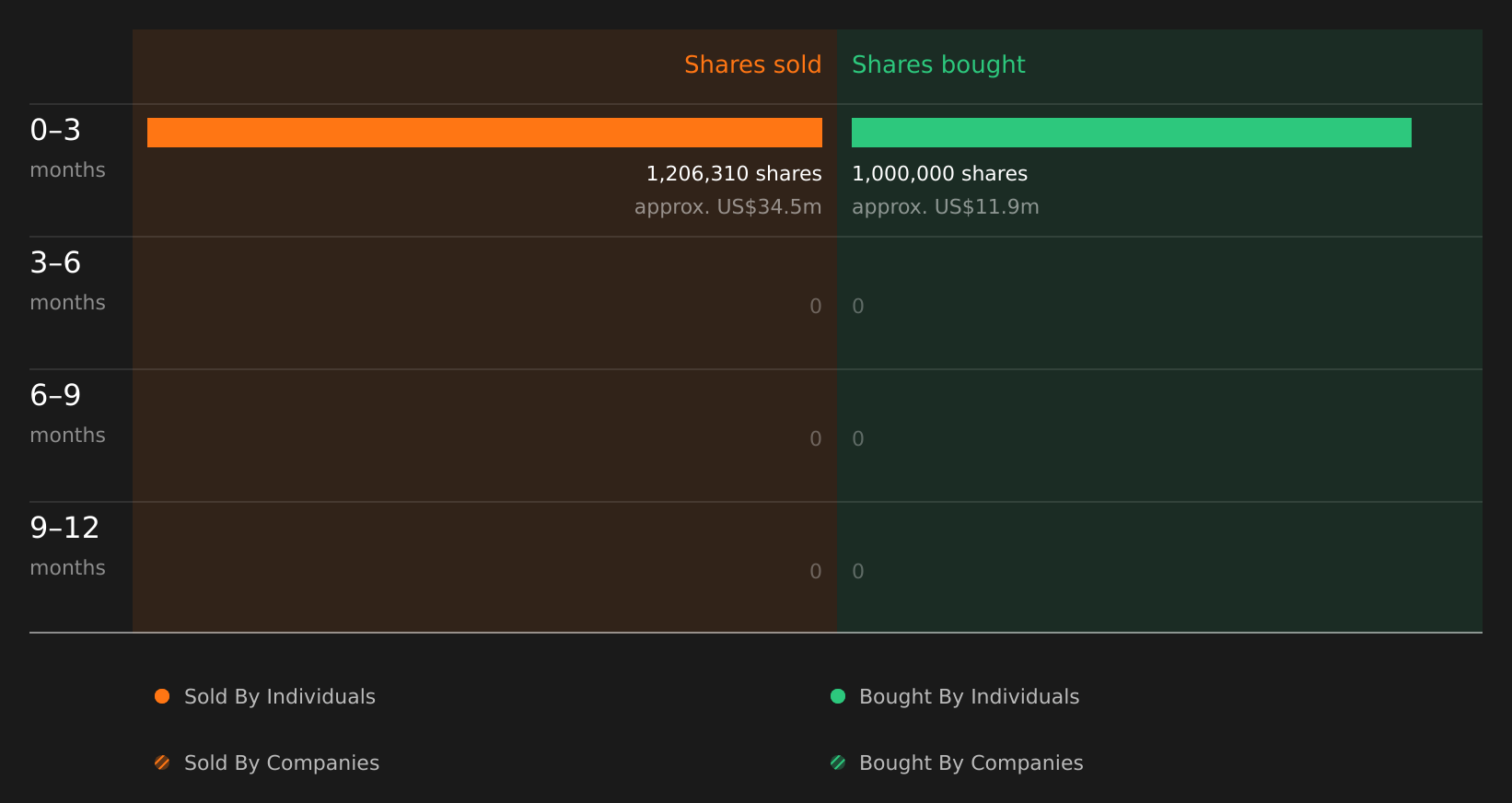Click the bought zero in 9–12 months row
The image size is (1512, 803).
click(858, 571)
